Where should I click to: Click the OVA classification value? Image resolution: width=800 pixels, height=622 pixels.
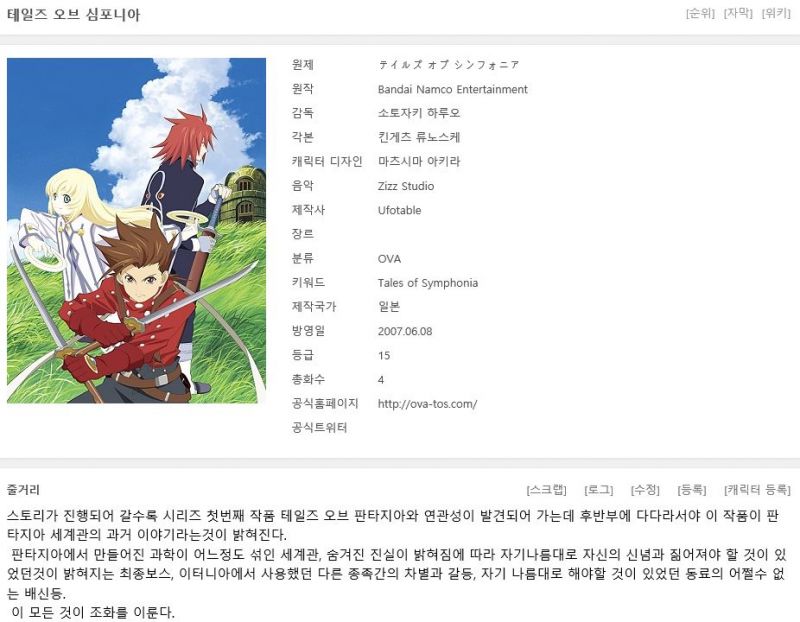[389, 259]
